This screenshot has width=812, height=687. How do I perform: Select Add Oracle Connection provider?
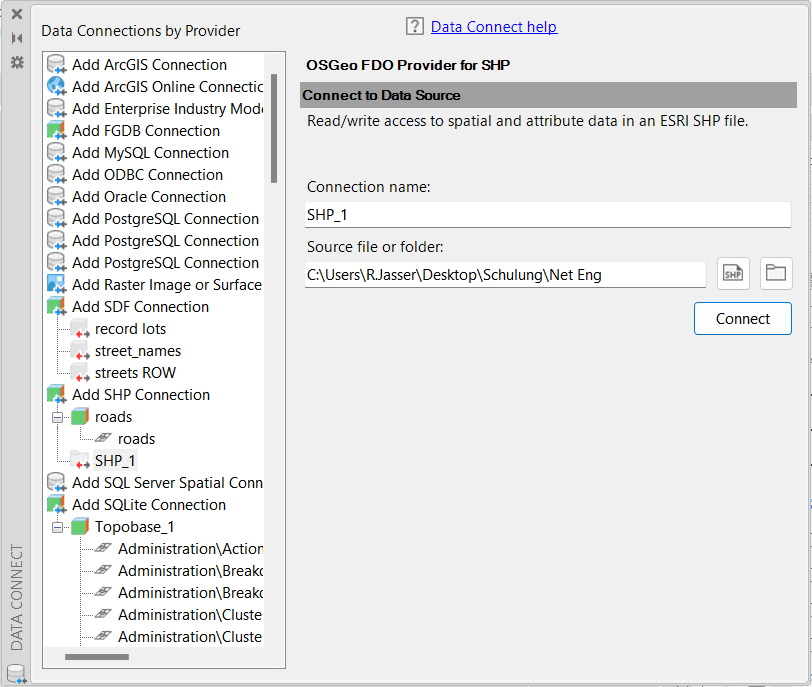click(x=148, y=197)
